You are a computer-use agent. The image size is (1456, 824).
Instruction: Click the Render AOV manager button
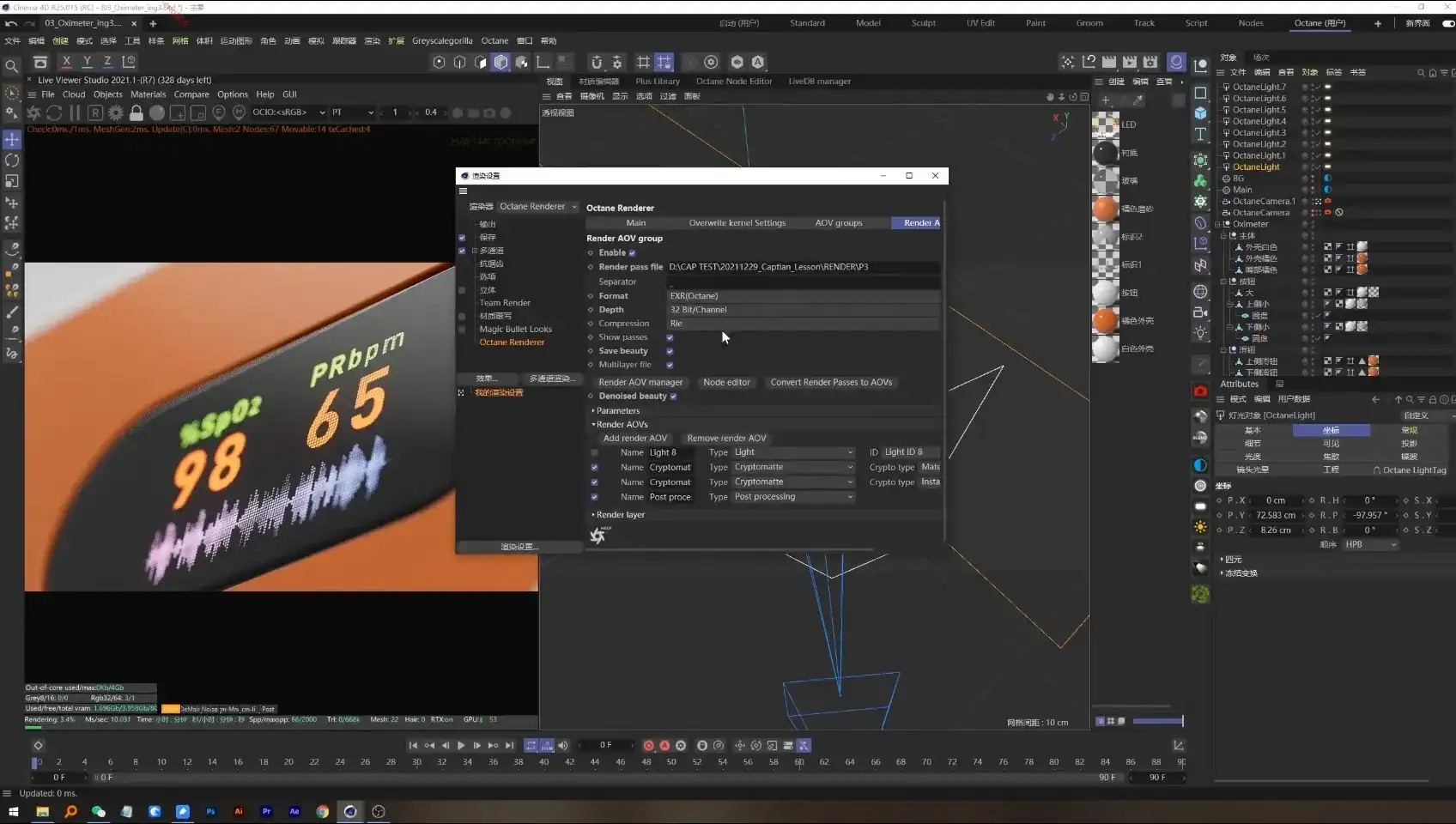pyautogui.click(x=640, y=383)
